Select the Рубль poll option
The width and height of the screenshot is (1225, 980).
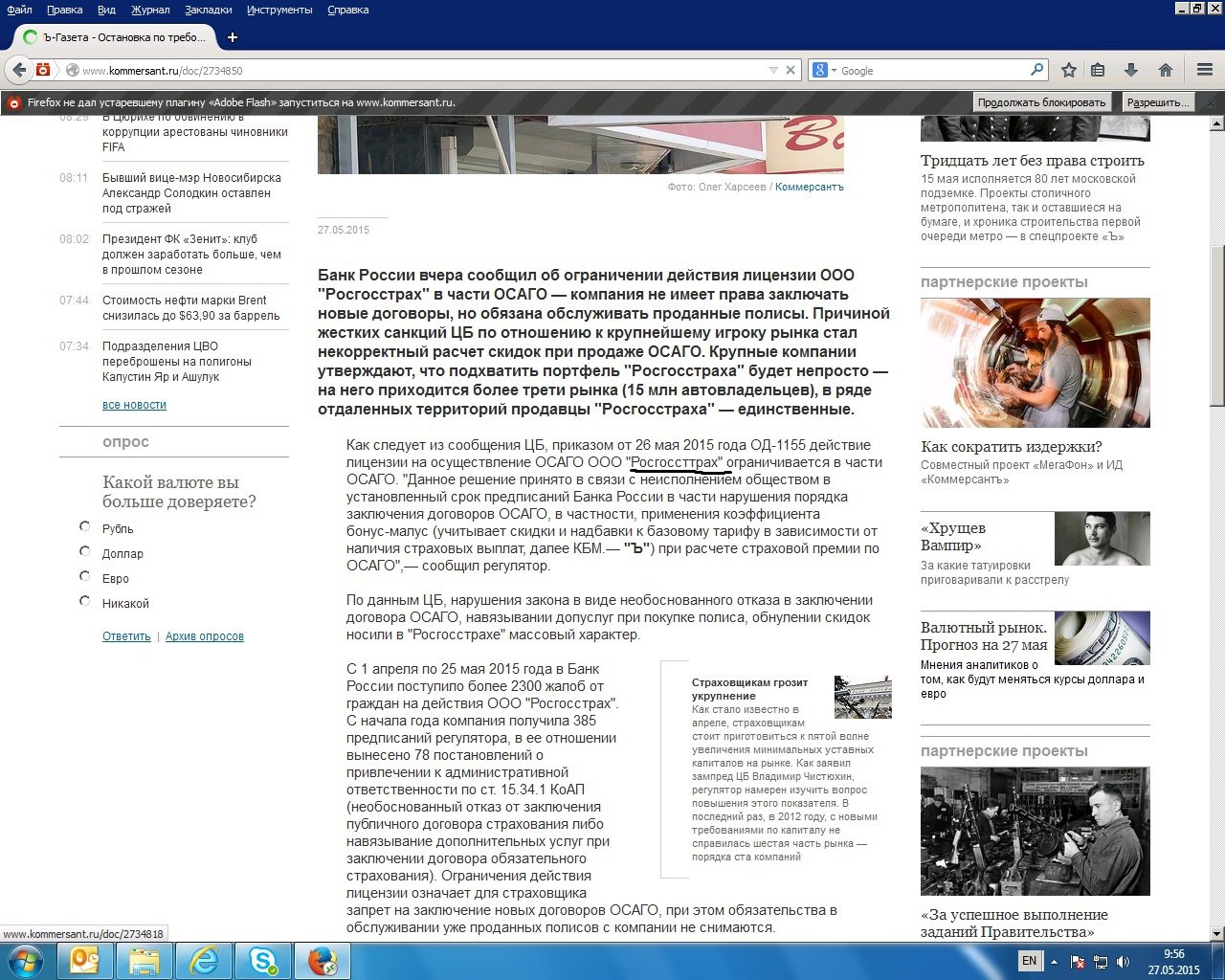(85, 526)
